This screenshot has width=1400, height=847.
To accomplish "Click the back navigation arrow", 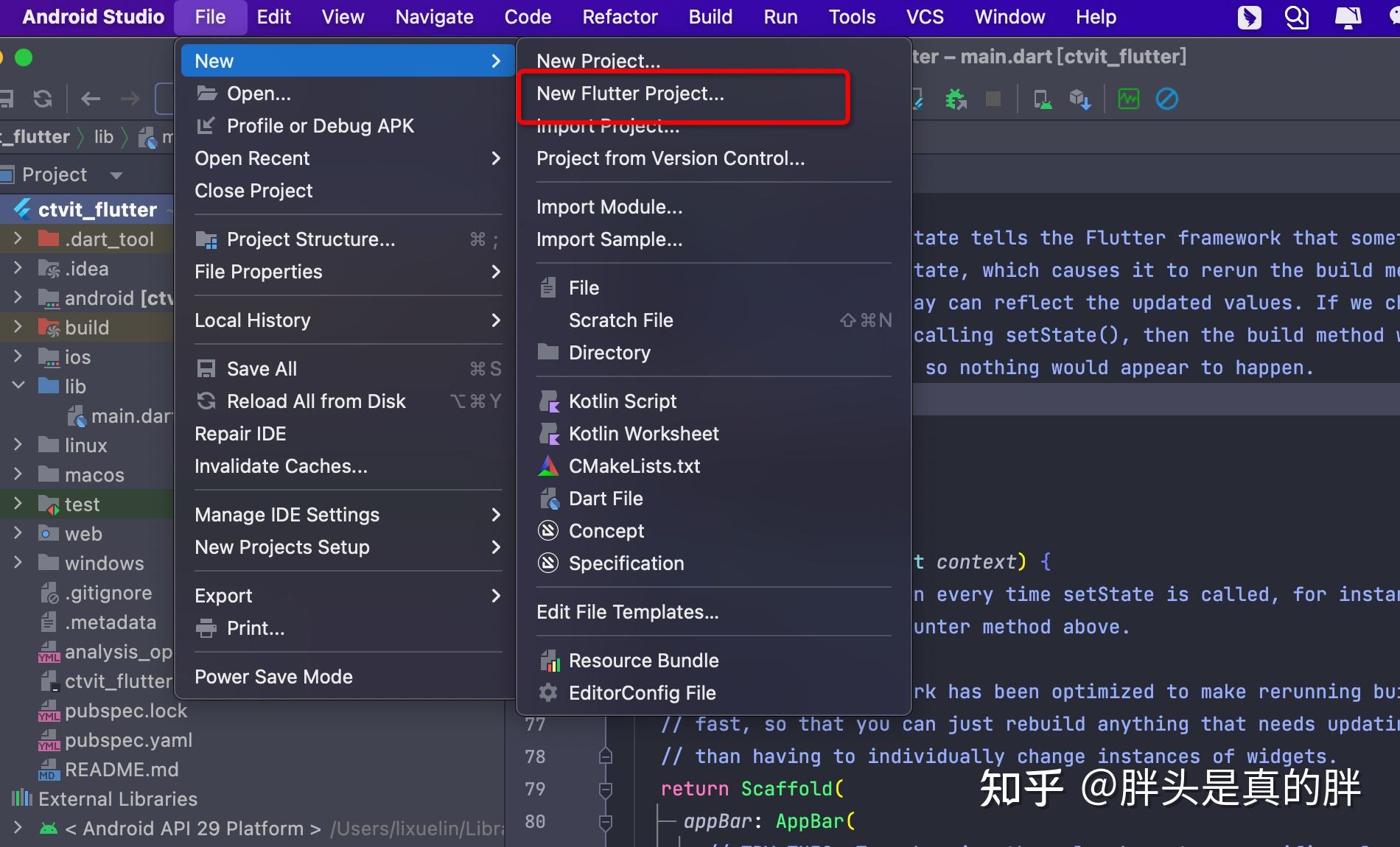I will tap(90, 98).
